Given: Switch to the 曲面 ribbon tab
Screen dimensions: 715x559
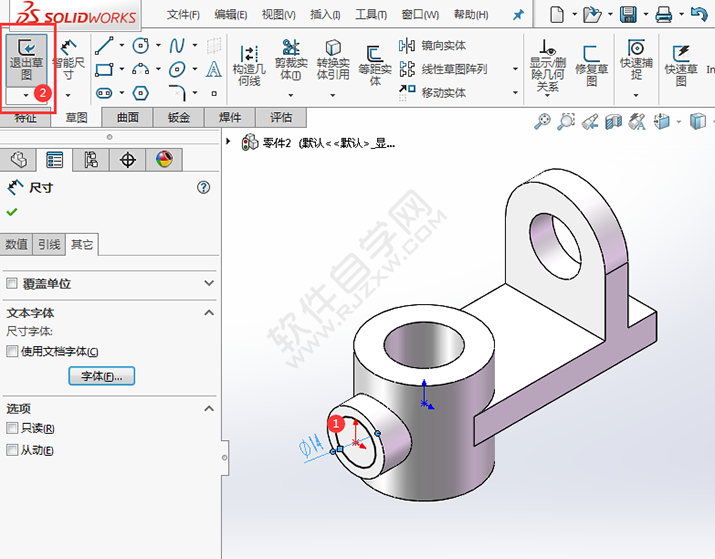Looking at the screenshot, I should [x=128, y=118].
